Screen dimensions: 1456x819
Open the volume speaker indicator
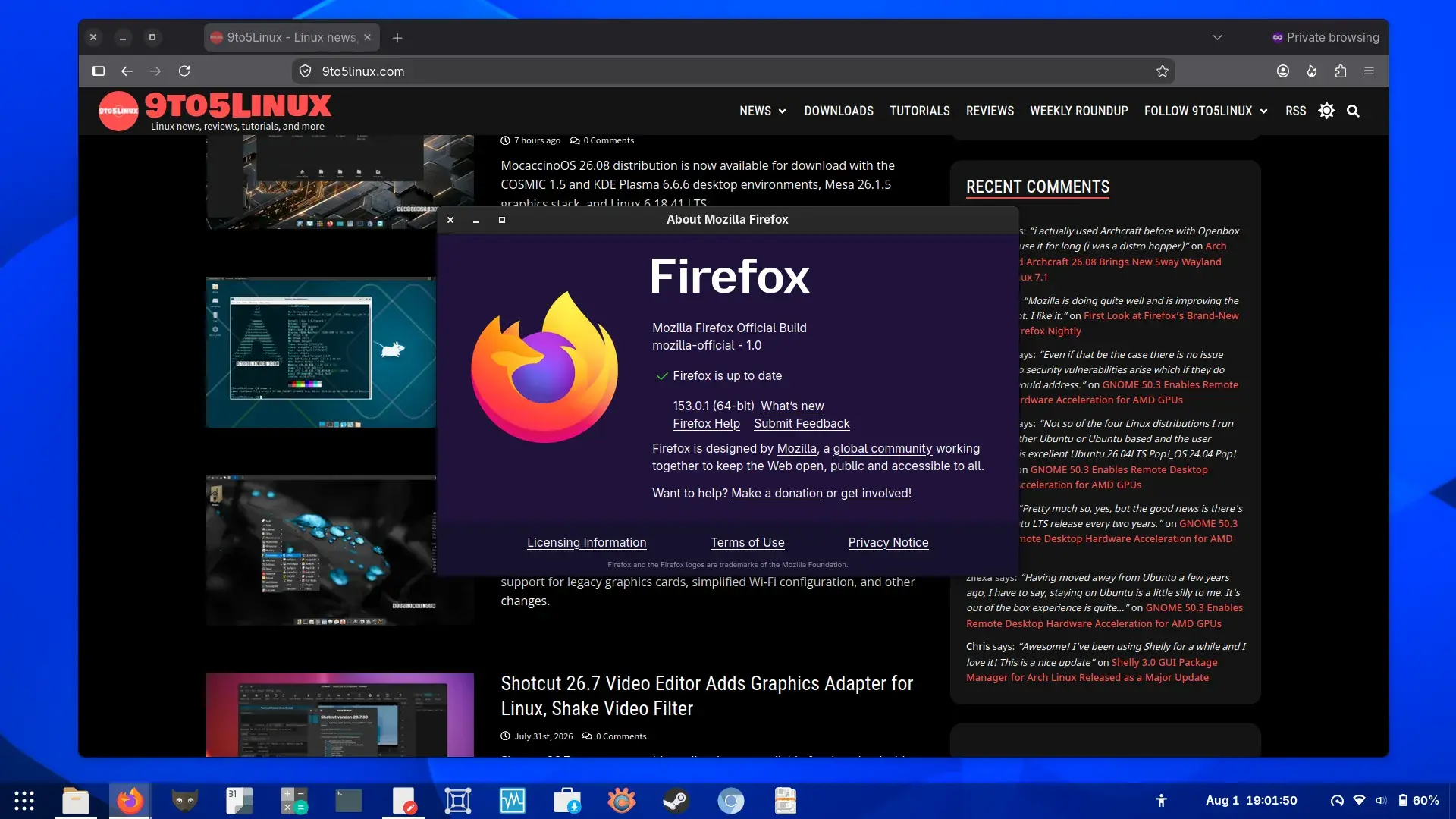1381,801
